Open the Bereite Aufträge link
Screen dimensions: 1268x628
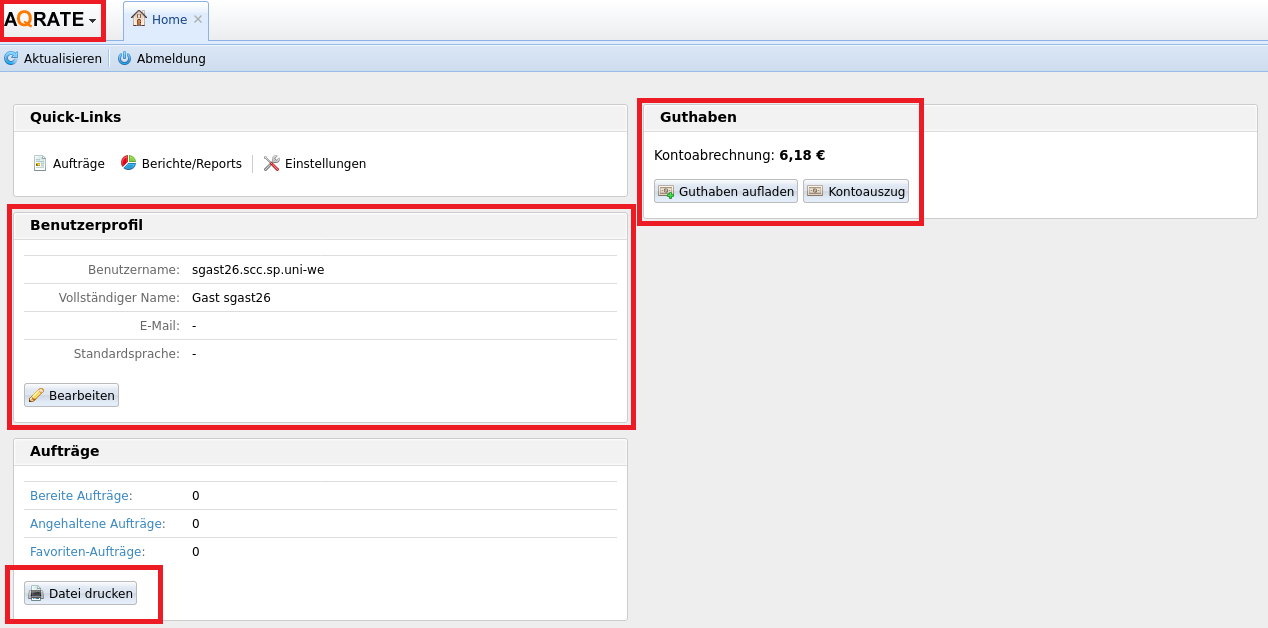tap(81, 496)
